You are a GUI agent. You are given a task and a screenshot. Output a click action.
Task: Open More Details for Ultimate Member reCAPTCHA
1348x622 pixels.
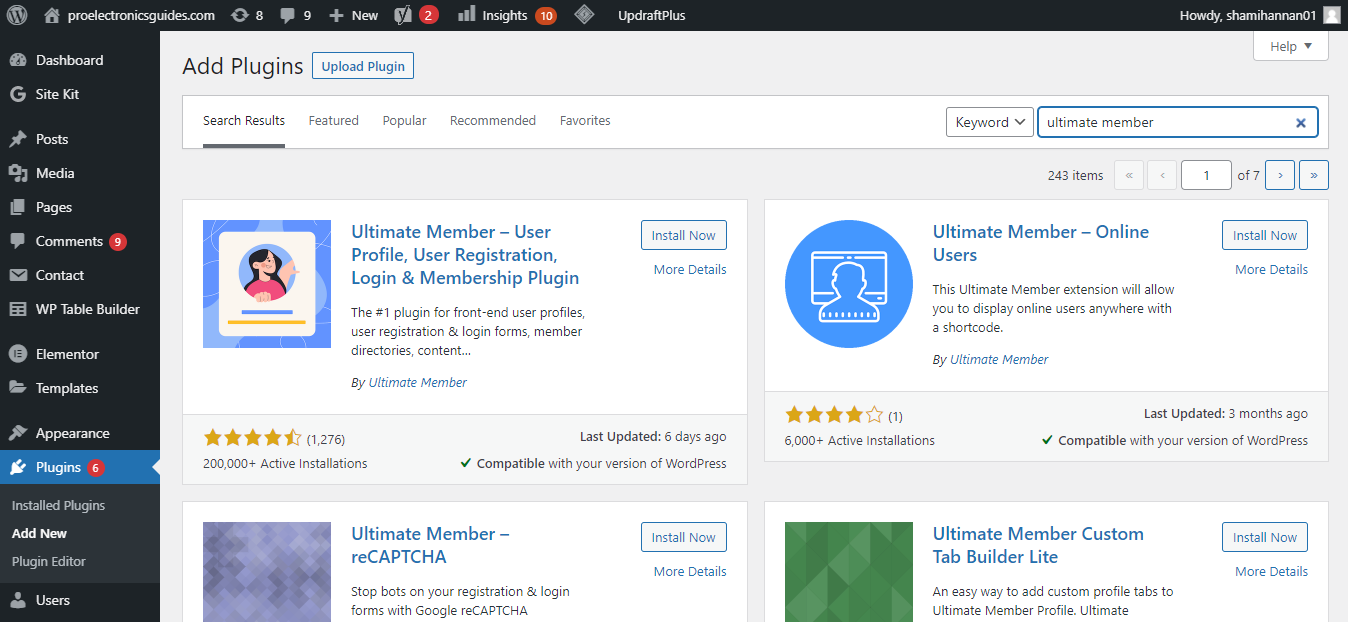(x=689, y=571)
